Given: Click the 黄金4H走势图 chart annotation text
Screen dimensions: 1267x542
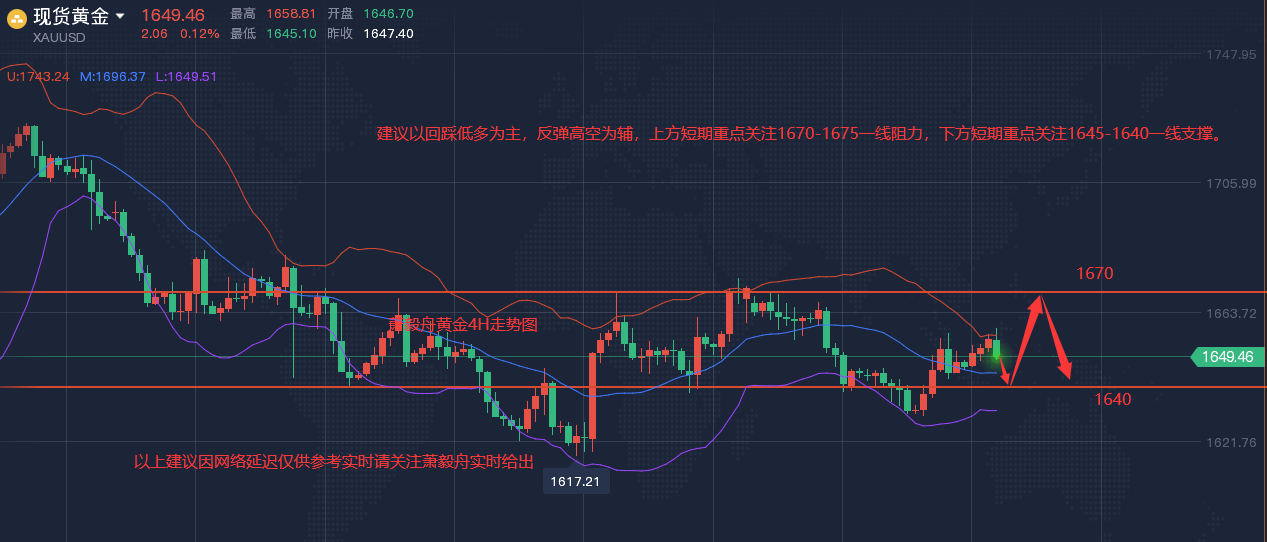Looking at the screenshot, I should pos(463,324).
